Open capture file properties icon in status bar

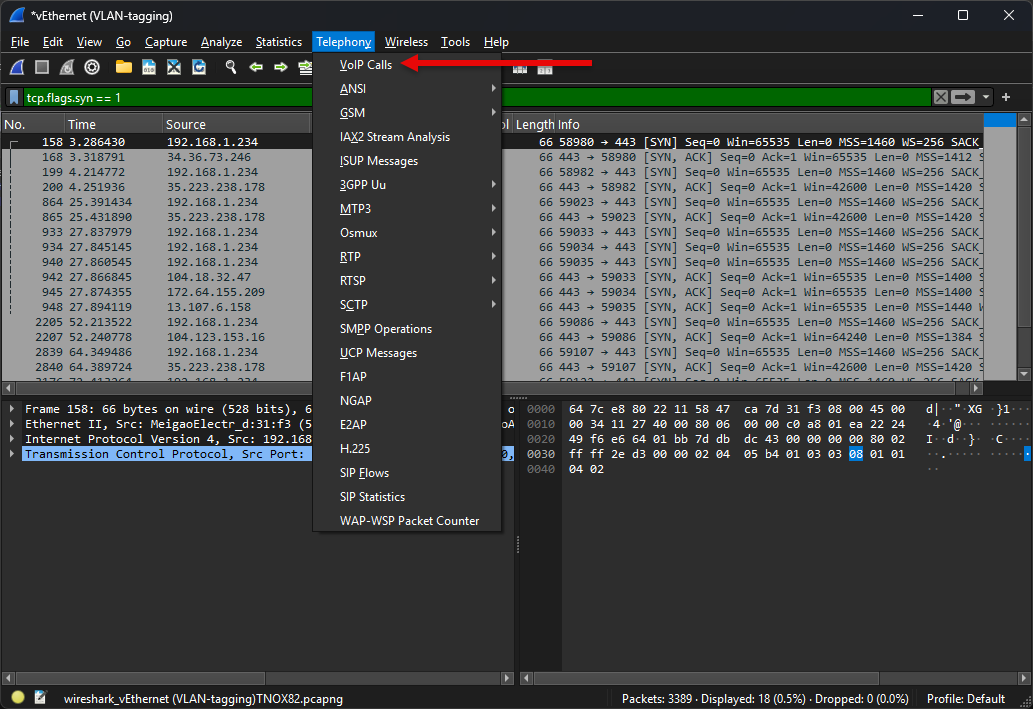[41, 697]
